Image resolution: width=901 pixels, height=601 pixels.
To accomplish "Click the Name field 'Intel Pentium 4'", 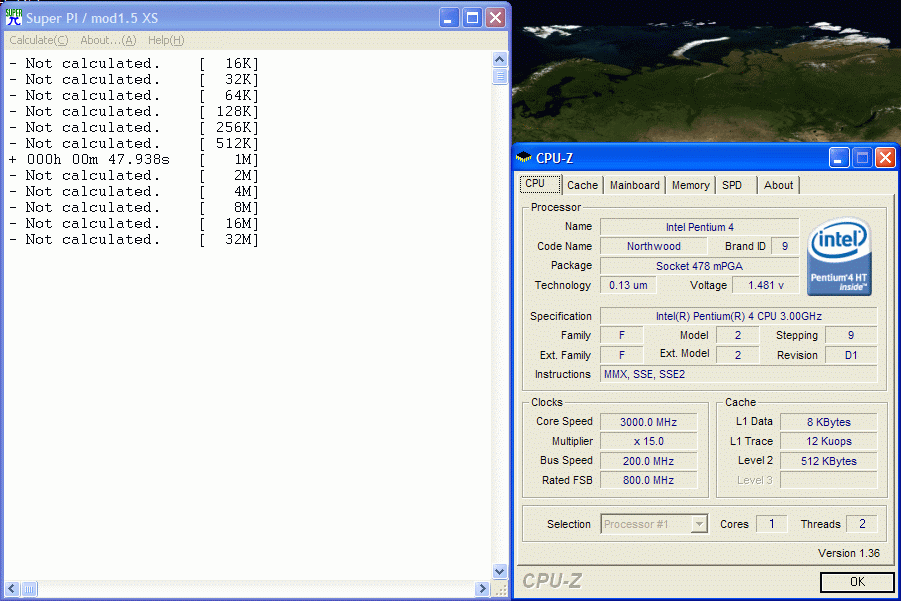I will [699, 227].
